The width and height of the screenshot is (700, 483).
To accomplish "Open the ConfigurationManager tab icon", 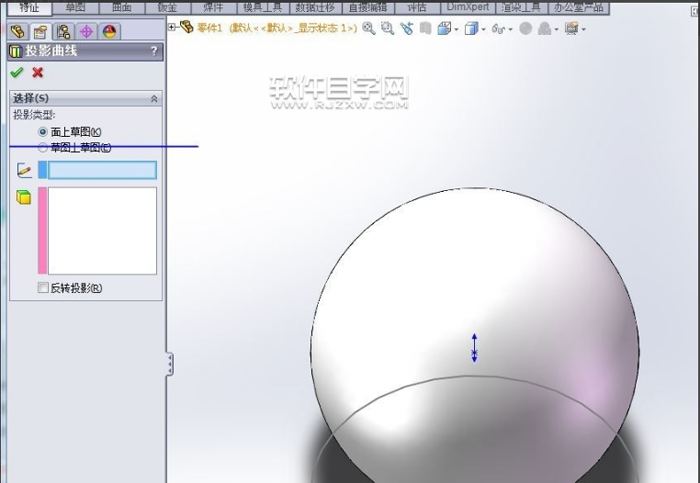I will [x=63, y=31].
